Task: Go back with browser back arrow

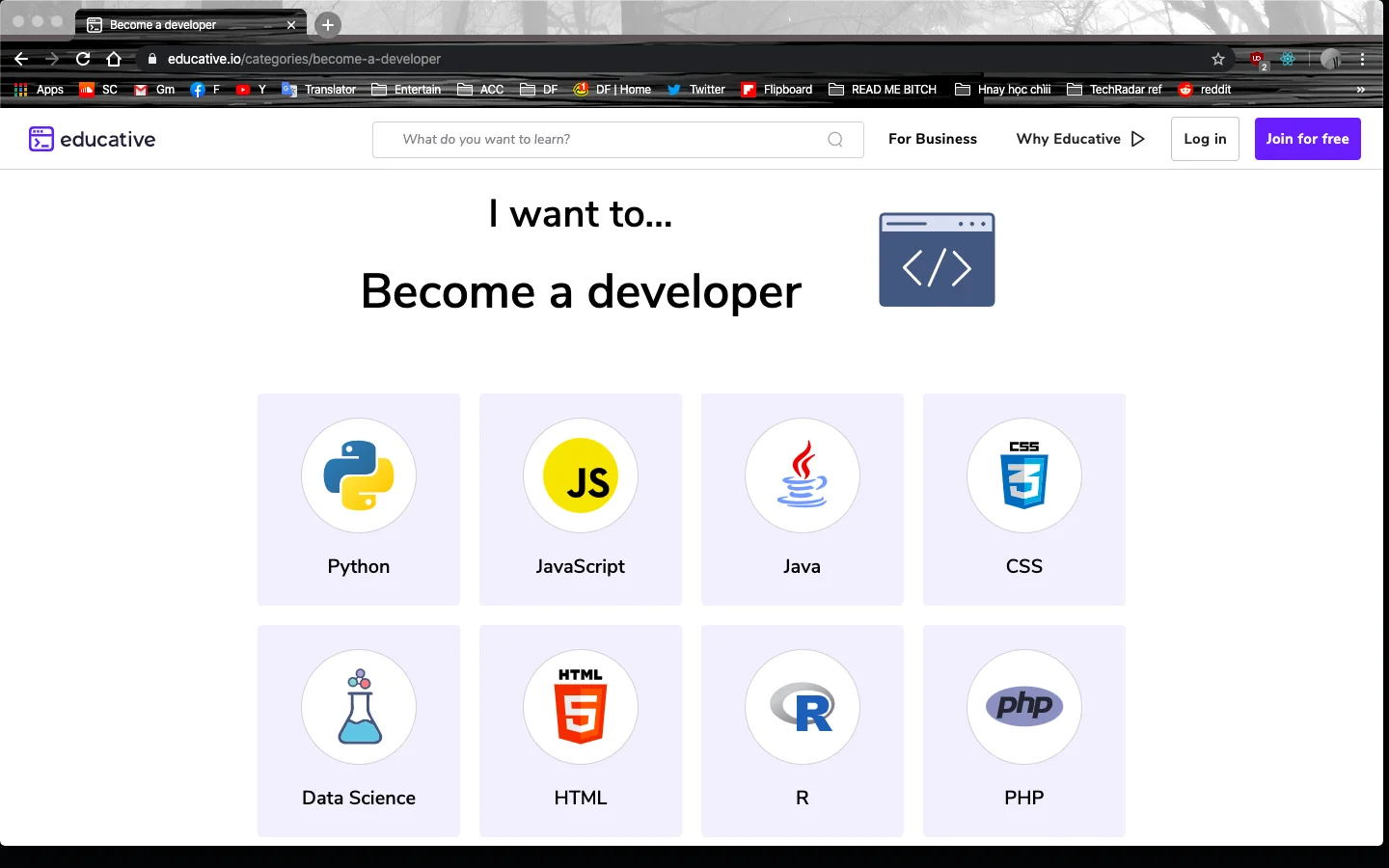Action: click(x=21, y=59)
